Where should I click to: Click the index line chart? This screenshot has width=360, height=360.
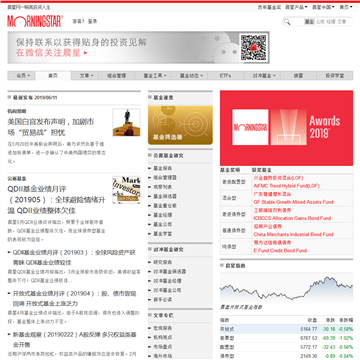coord(286,289)
